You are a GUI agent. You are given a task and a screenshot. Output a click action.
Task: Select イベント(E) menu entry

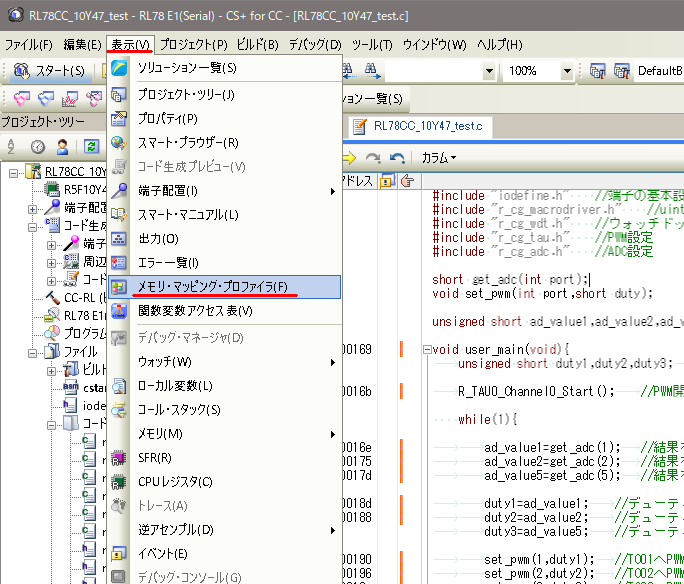(x=225, y=553)
